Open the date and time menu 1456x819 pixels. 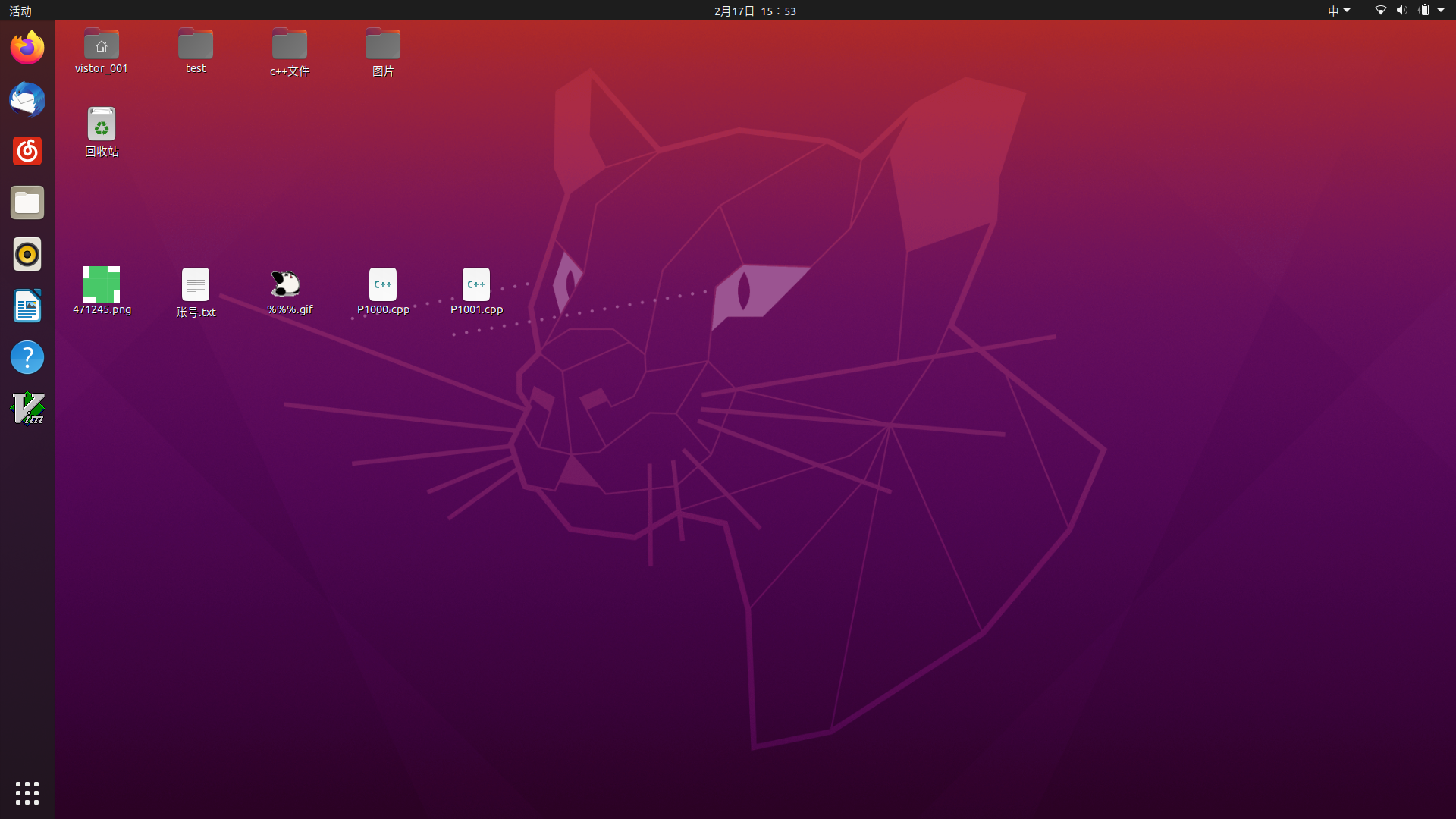[x=755, y=11]
